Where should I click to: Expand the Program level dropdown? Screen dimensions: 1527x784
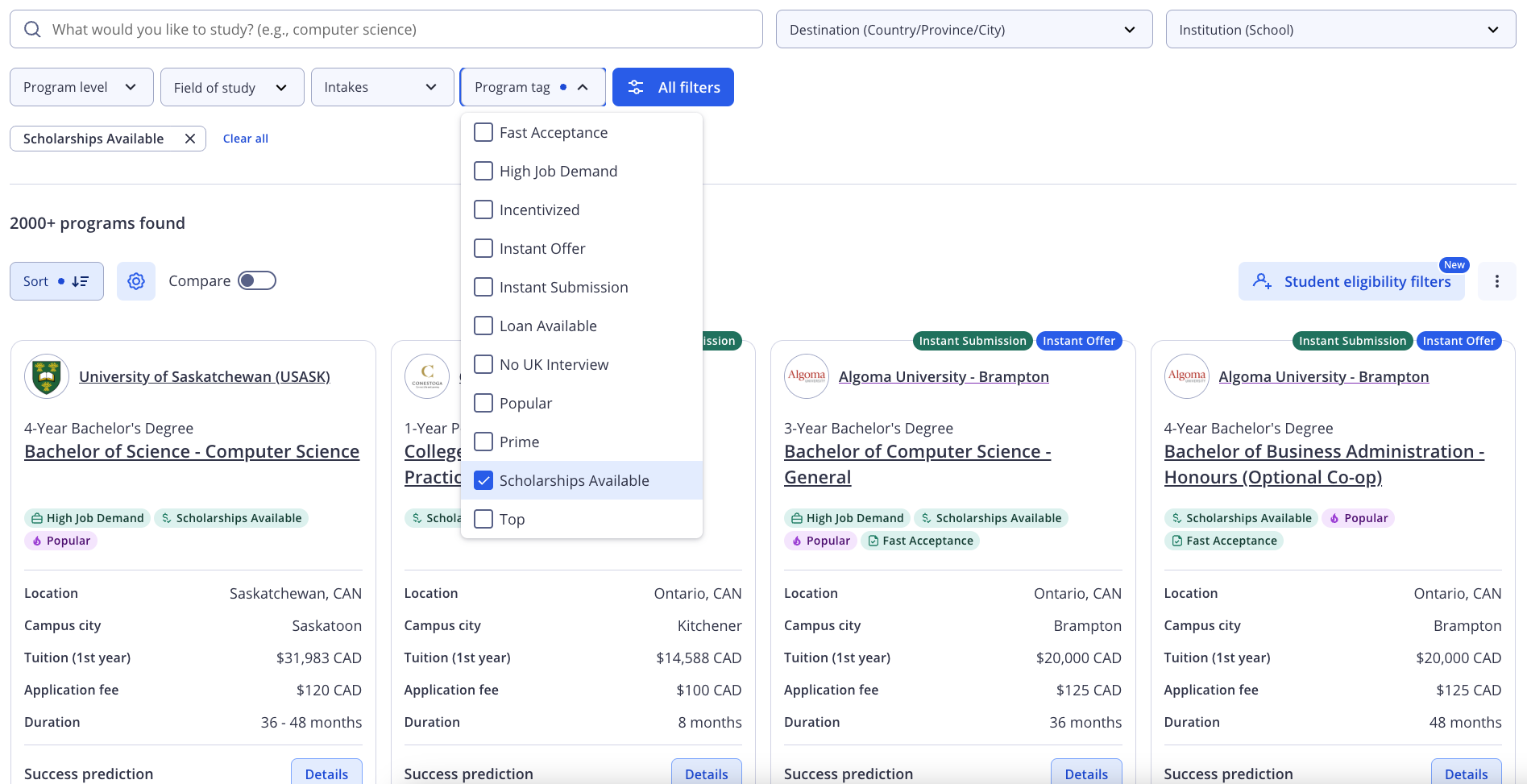81,87
